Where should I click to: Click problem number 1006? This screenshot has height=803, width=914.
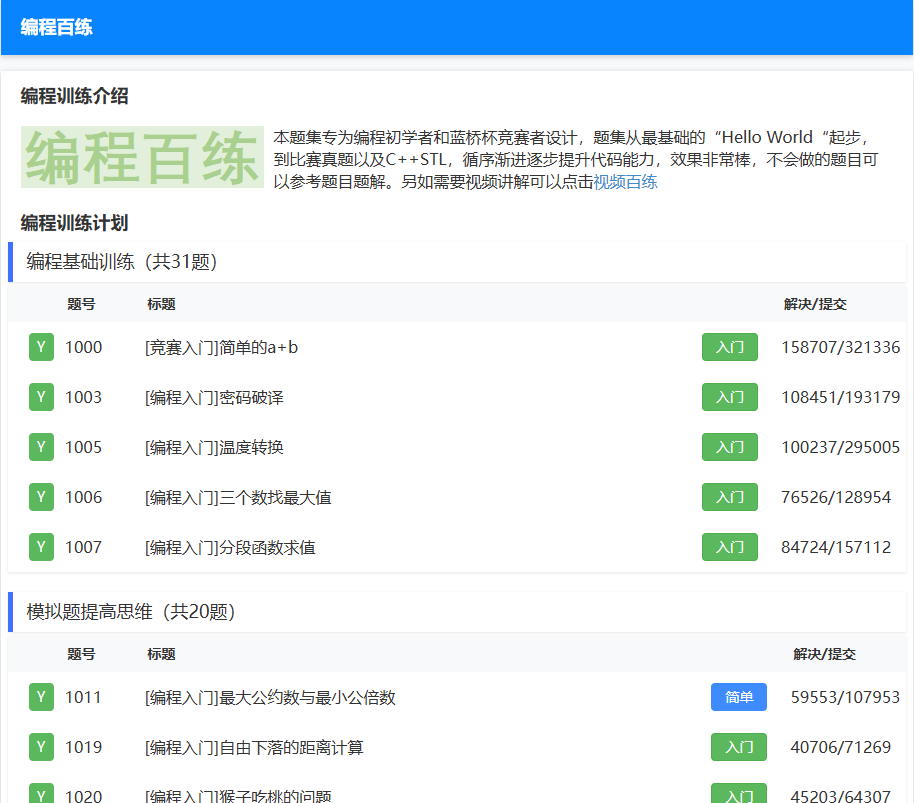[83, 498]
